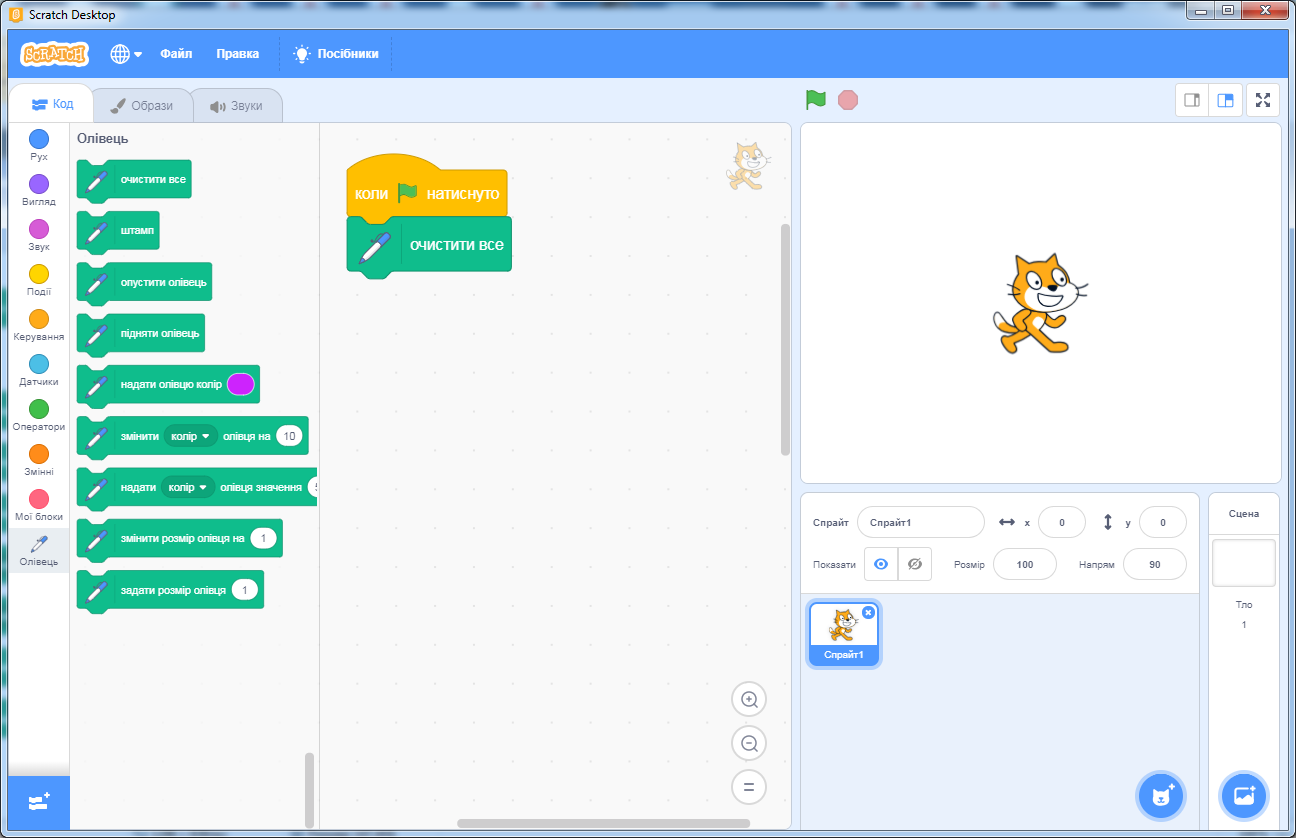Open колір dropdown in змінити block
The image size is (1296, 838).
coord(191,436)
